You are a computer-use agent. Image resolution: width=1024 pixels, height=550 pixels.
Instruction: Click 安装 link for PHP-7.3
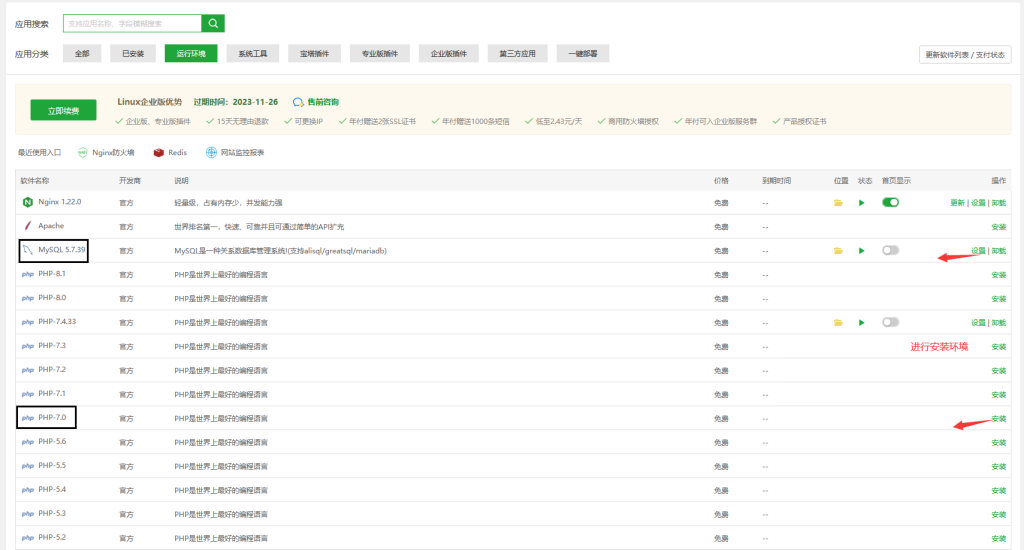tap(999, 347)
